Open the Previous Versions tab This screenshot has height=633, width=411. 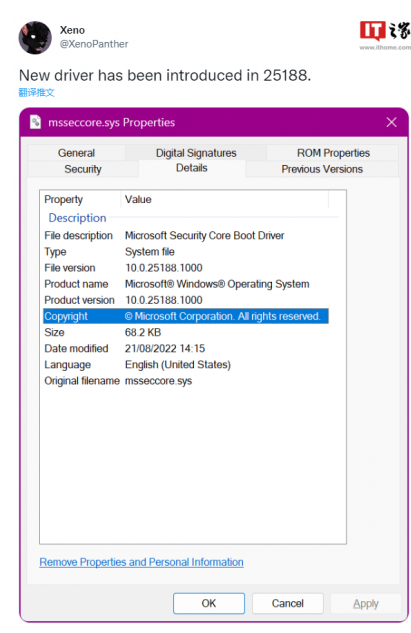click(322, 169)
